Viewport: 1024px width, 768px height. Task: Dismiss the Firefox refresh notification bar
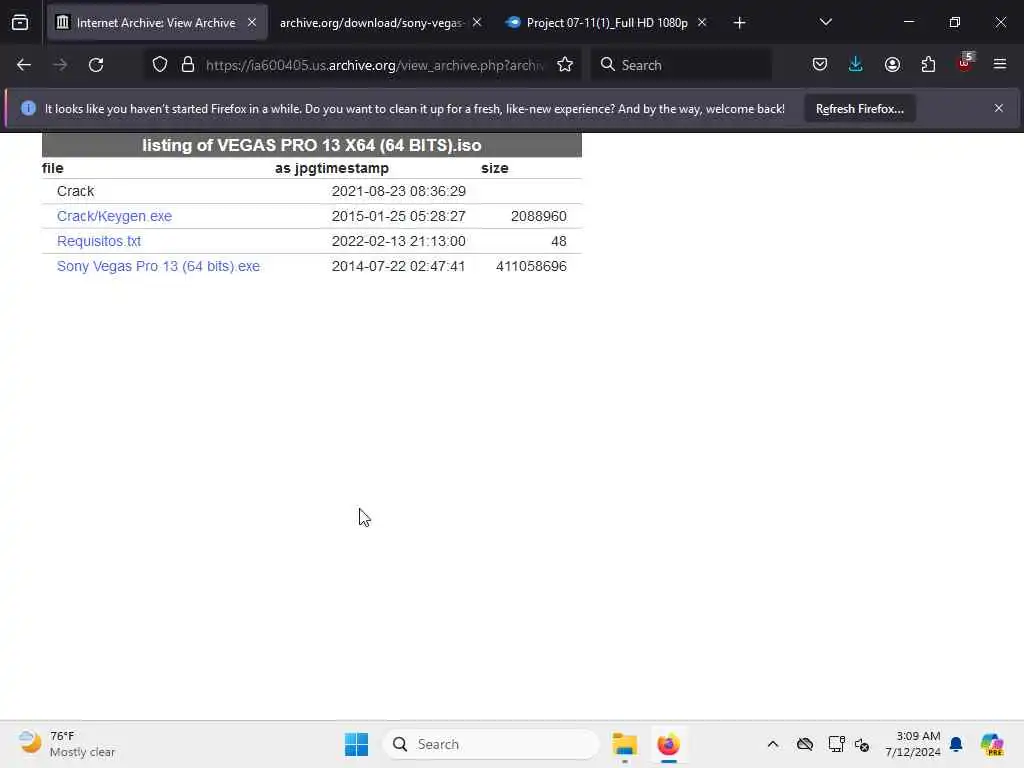[999, 108]
